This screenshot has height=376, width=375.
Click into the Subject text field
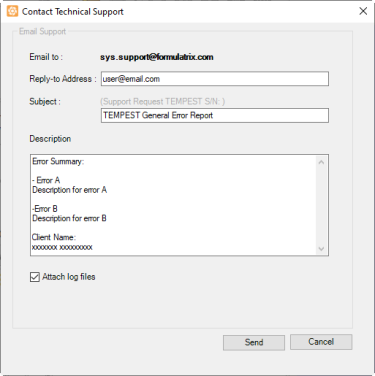pos(215,115)
